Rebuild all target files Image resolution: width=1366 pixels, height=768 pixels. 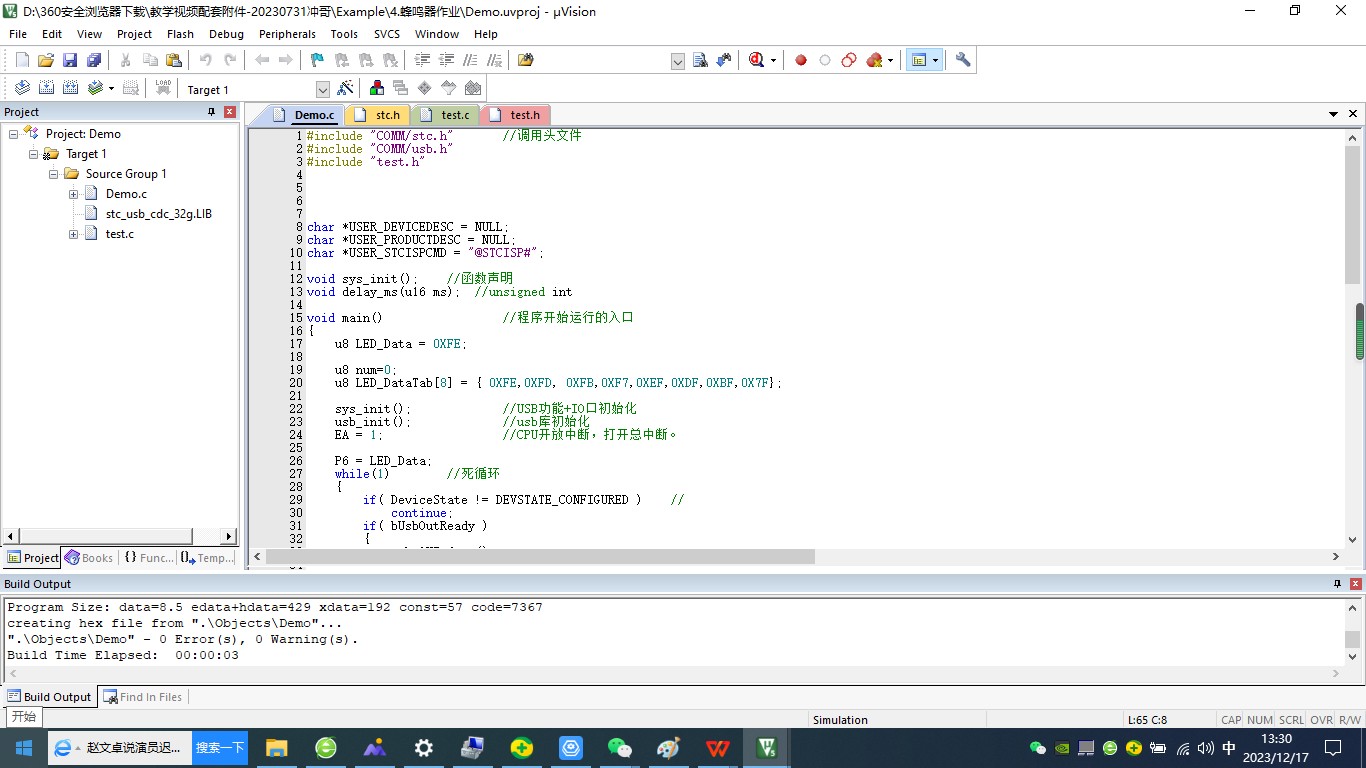pyautogui.click(x=70, y=88)
